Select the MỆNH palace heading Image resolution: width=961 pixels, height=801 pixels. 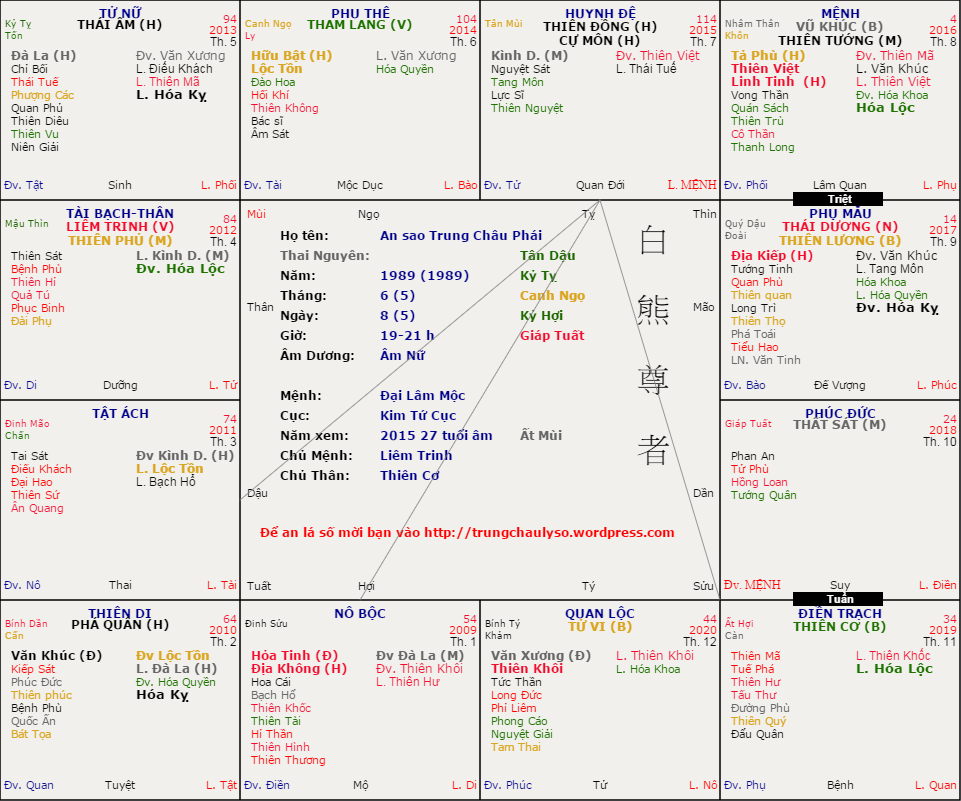point(839,13)
